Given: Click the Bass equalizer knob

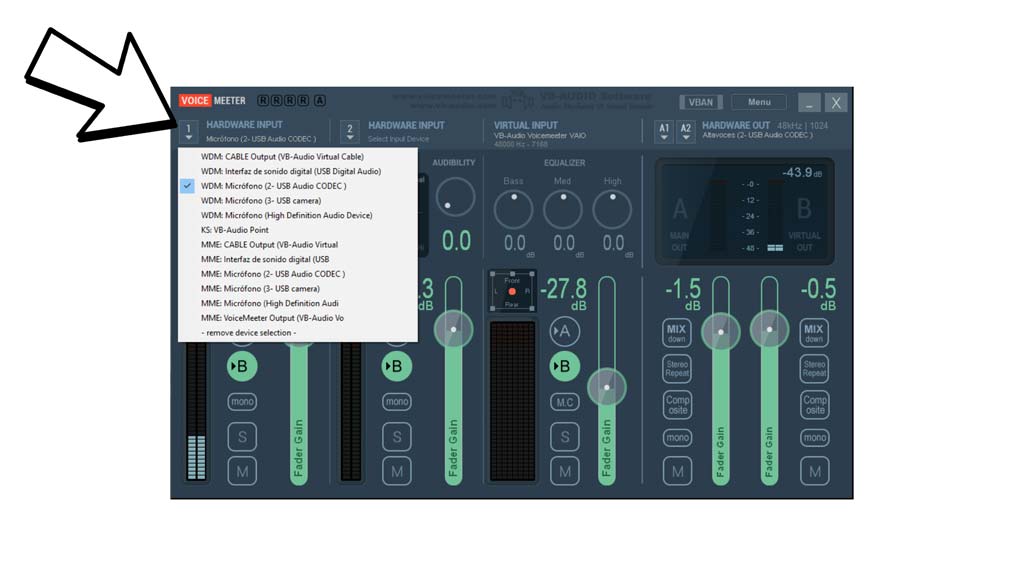Looking at the screenshot, I should 513,209.
